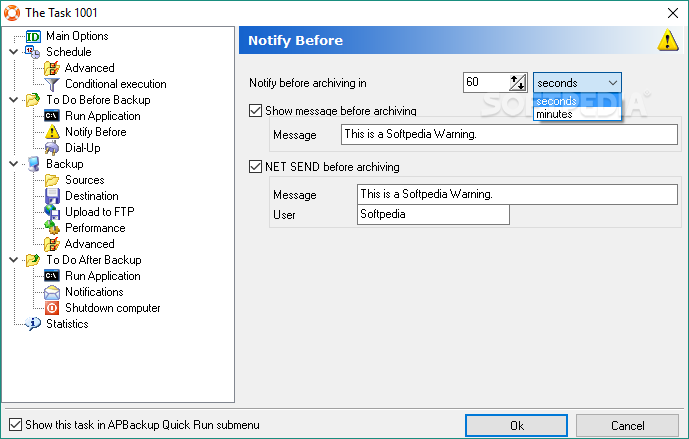Click the Notify Before warning icon in tree
The height and width of the screenshot is (439, 689).
tap(52, 132)
